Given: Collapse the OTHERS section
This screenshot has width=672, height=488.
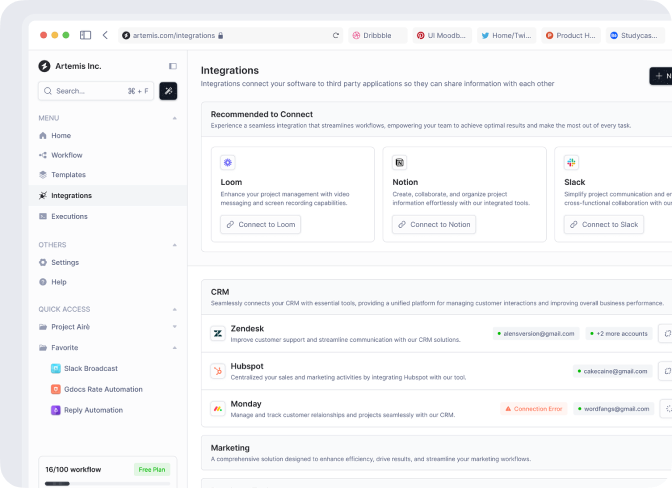Looking at the screenshot, I should coord(174,245).
